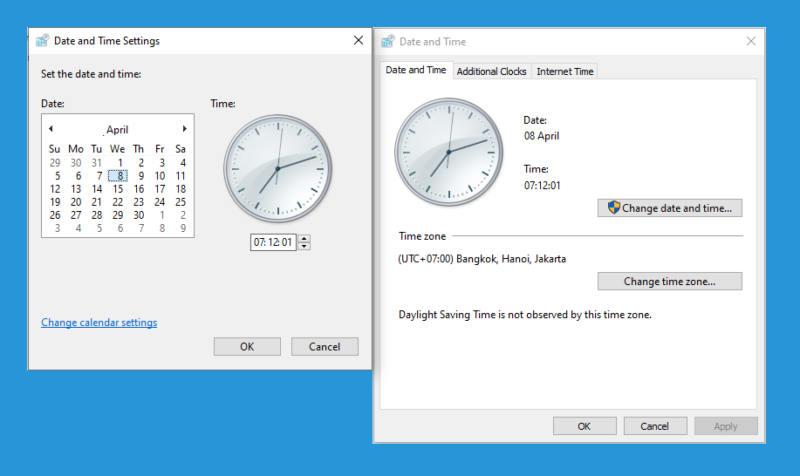Select April 24 in the calendar
The height and width of the screenshot is (476, 800).
(x=160, y=202)
